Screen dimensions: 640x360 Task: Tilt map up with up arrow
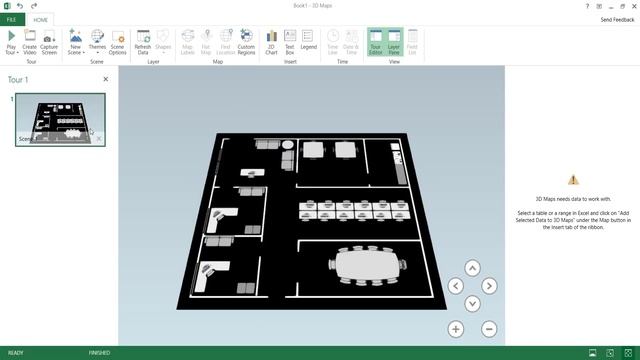[x=472, y=268]
